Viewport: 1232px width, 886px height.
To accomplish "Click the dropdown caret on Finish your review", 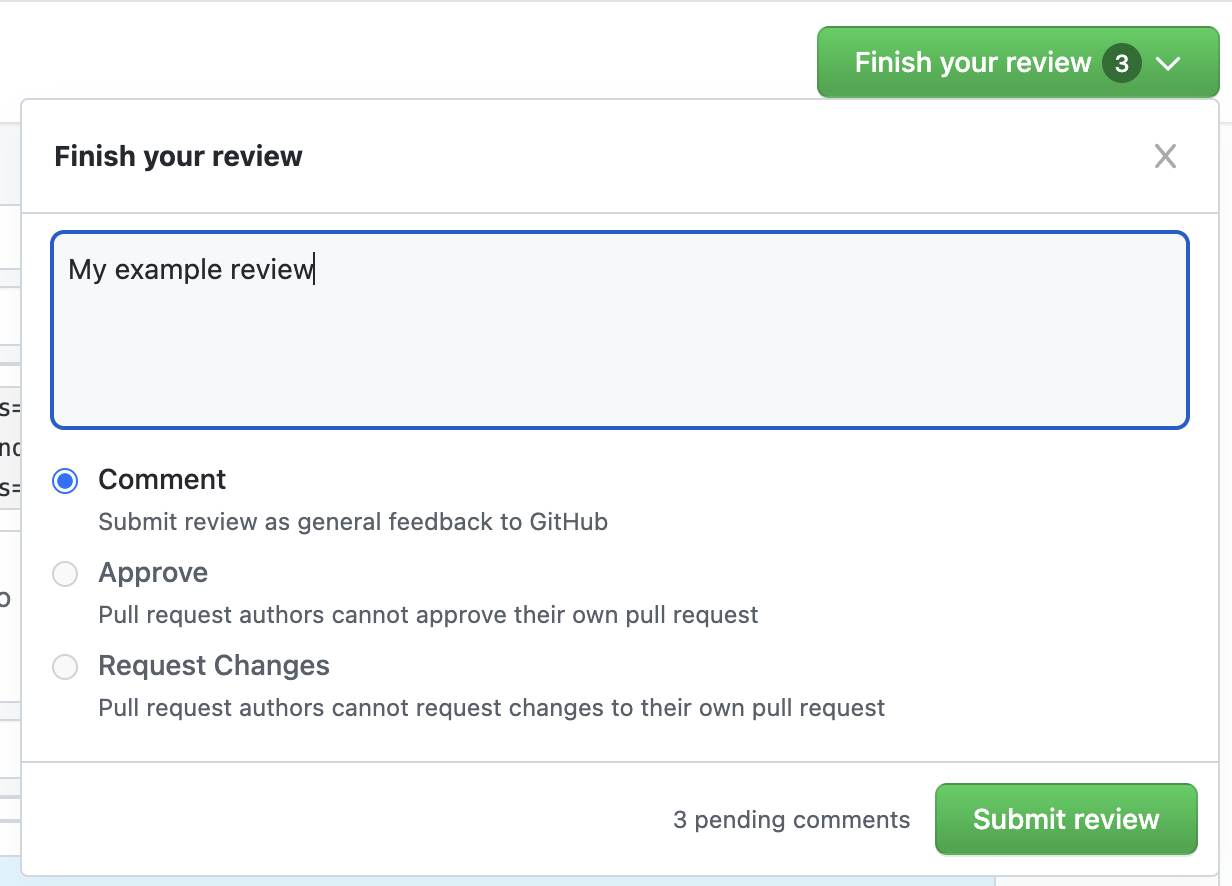I will coord(1168,64).
